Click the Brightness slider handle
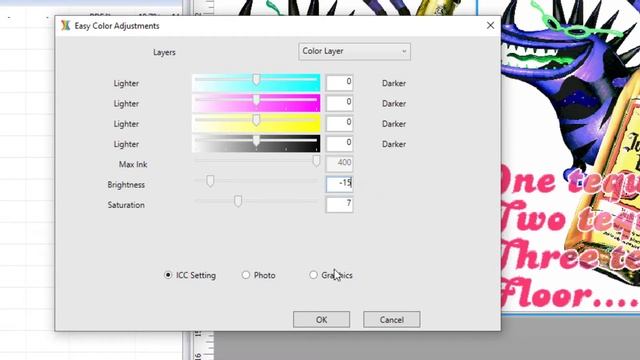This screenshot has width=640, height=360. pos(210,181)
